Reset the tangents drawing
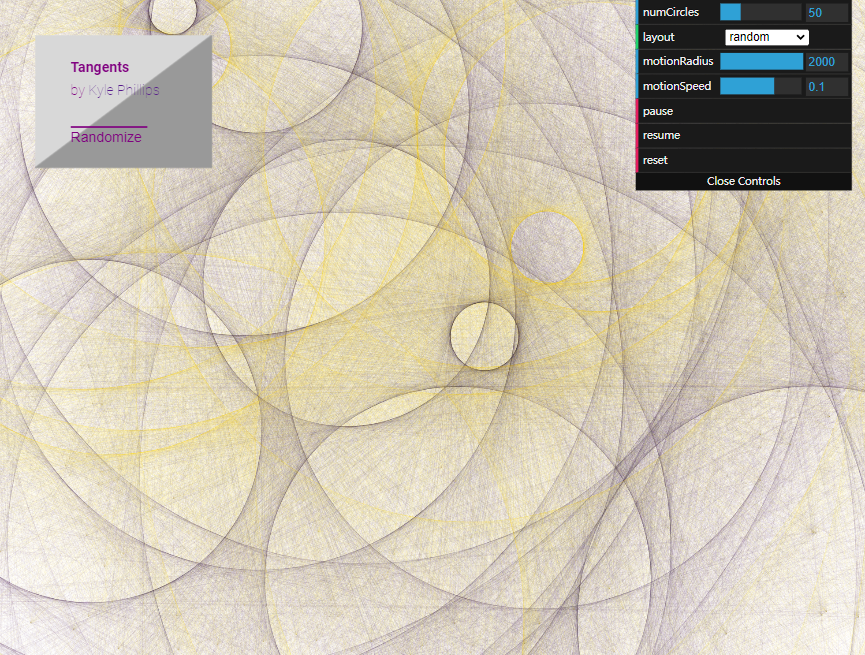Screen dimensions: 865x655 [744, 160]
